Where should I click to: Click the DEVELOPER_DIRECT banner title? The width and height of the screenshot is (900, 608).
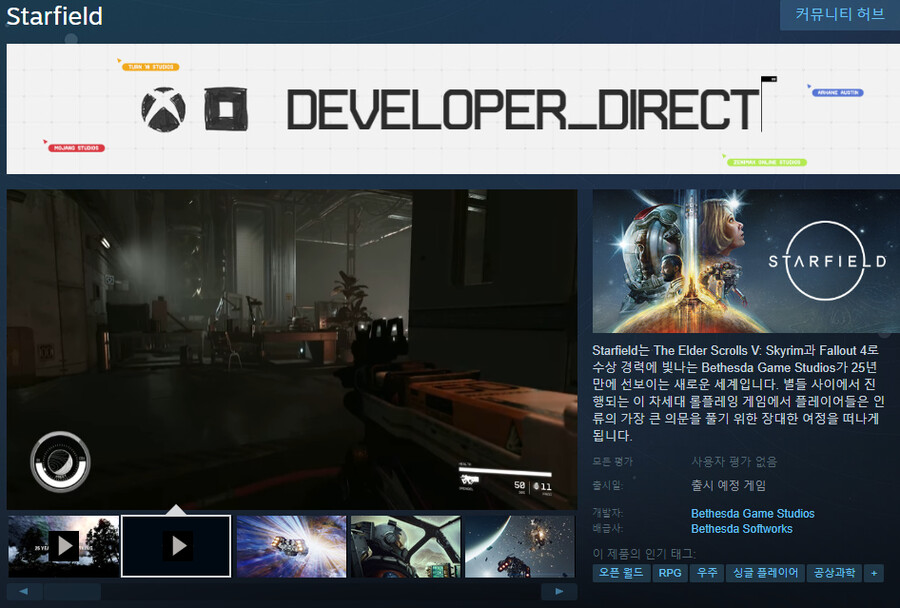(x=523, y=109)
